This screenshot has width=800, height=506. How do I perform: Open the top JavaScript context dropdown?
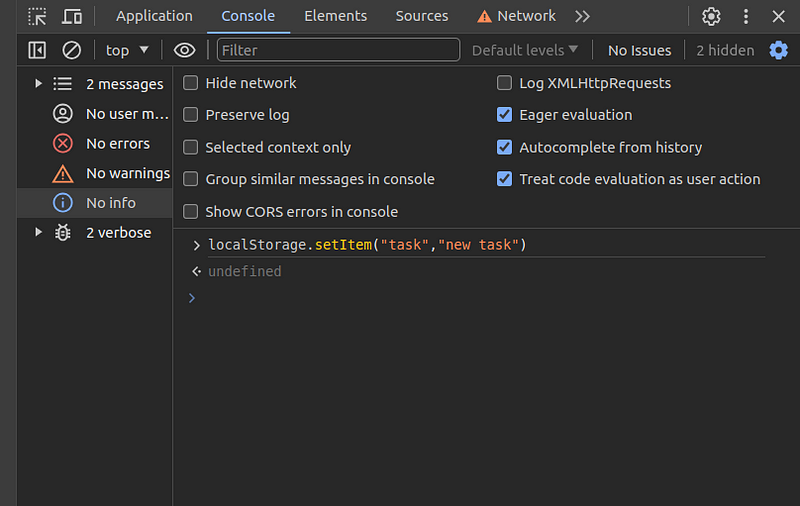click(127, 50)
